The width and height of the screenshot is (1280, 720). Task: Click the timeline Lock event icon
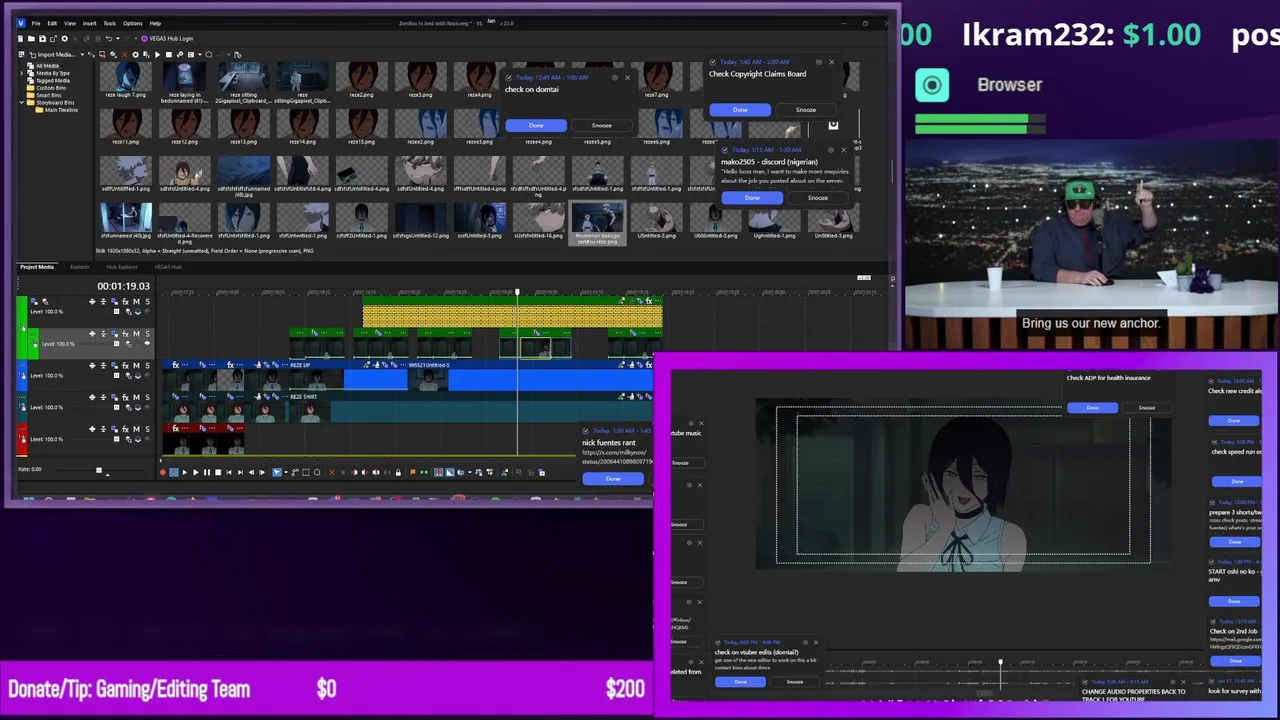click(x=398, y=472)
